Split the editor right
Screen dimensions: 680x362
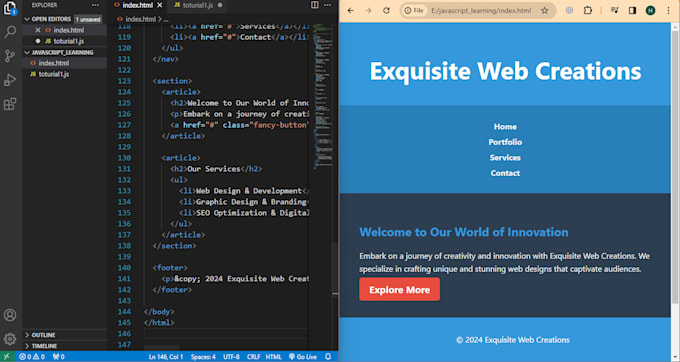pyautogui.click(x=315, y=5)
